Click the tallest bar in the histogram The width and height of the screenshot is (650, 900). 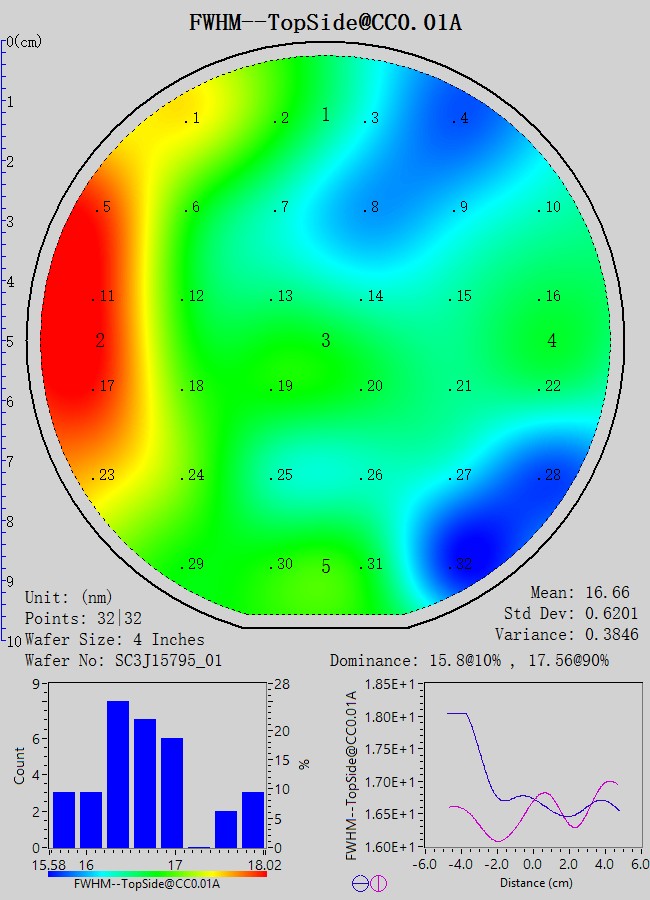[x=118, y=774]
